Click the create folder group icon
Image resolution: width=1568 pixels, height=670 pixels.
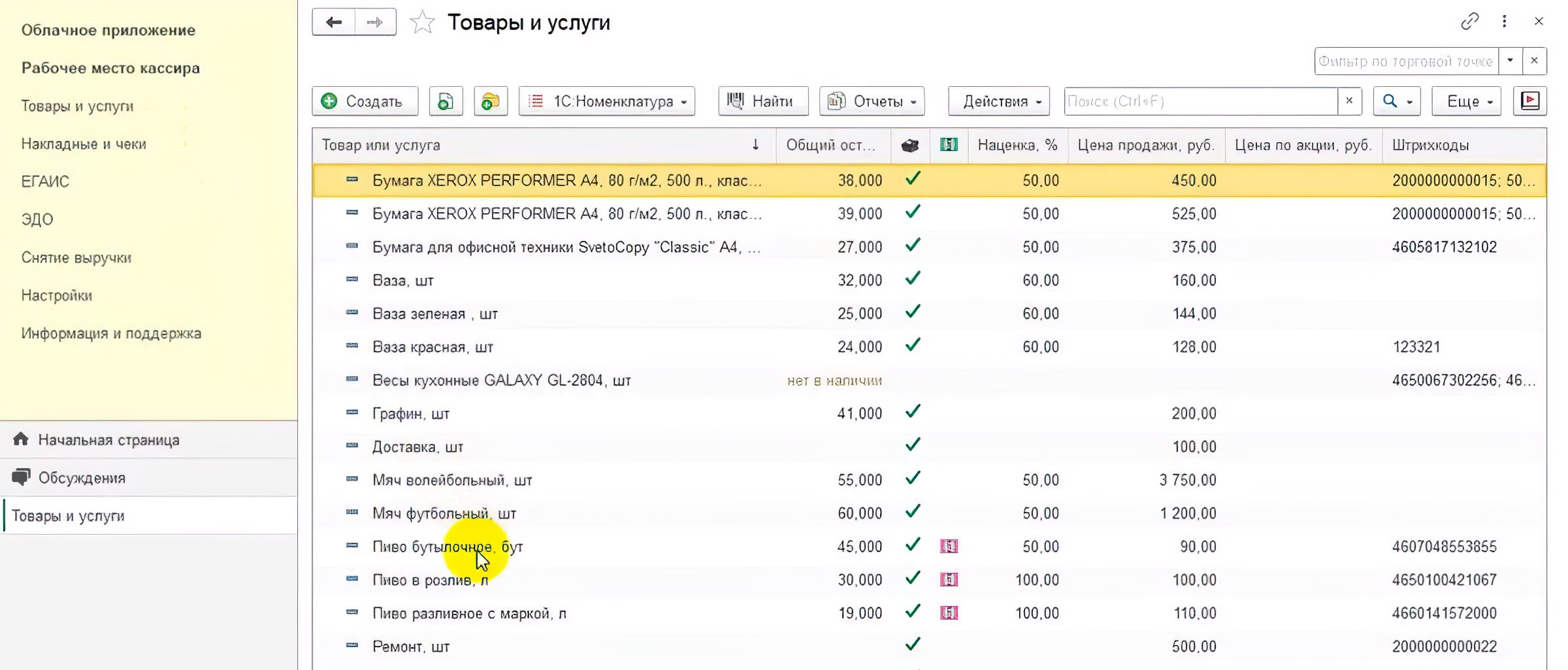point(491,101)
